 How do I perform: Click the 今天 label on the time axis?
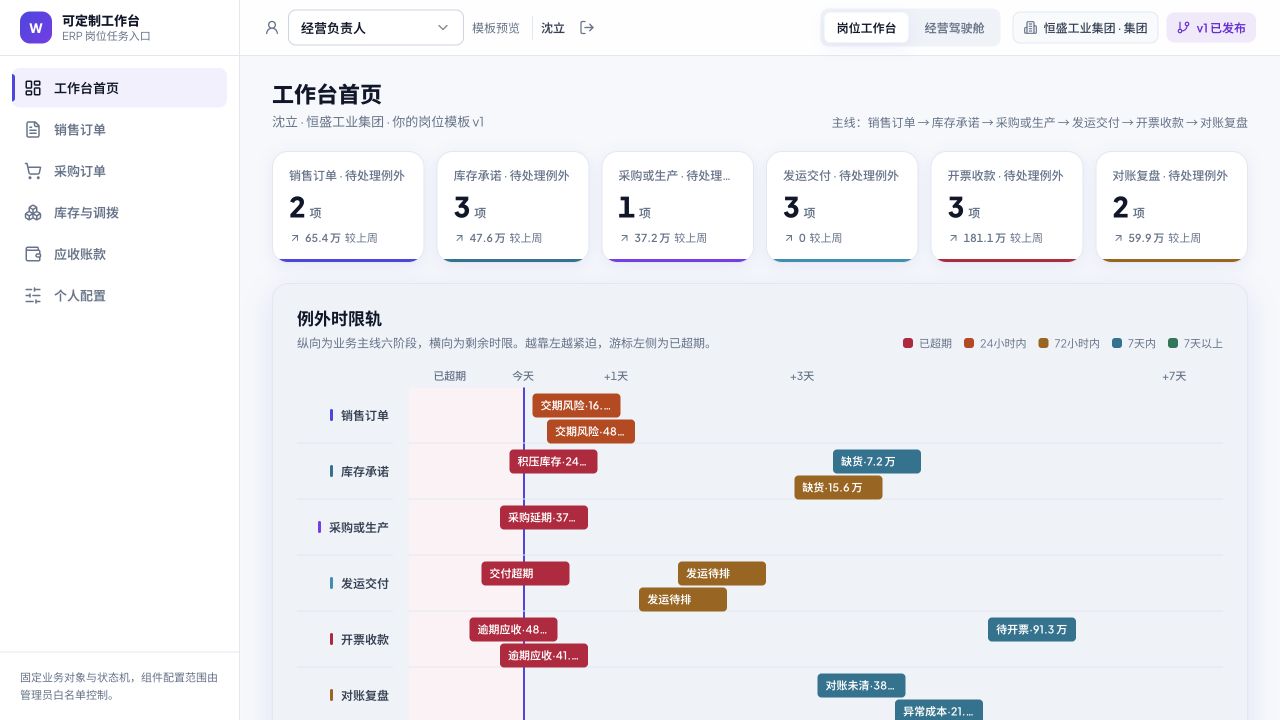coord(523,376)
